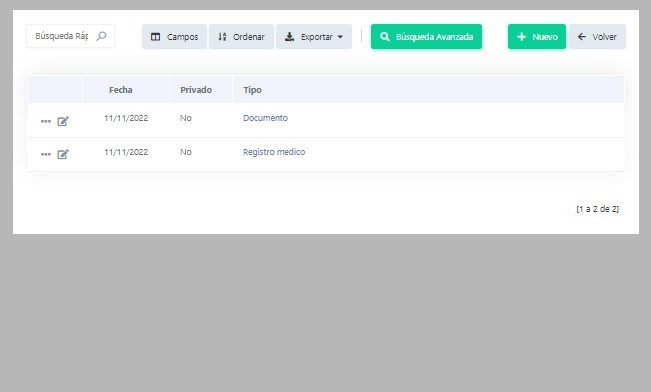The width and height of the screenshot is (651, 392).
Task: Open the Ordenar sort options
Action: pyautogui.click(x=241, y=37)
